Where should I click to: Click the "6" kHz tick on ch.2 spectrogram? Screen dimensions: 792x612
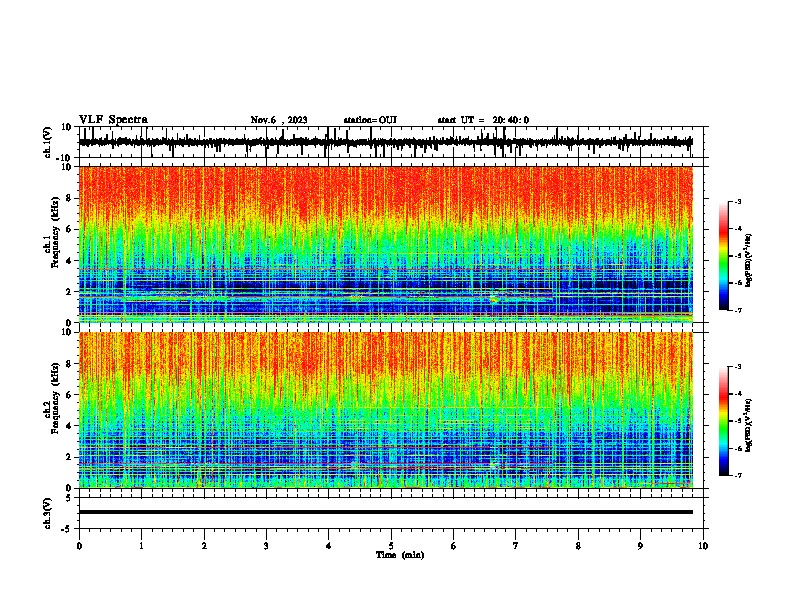pos(69,395)
